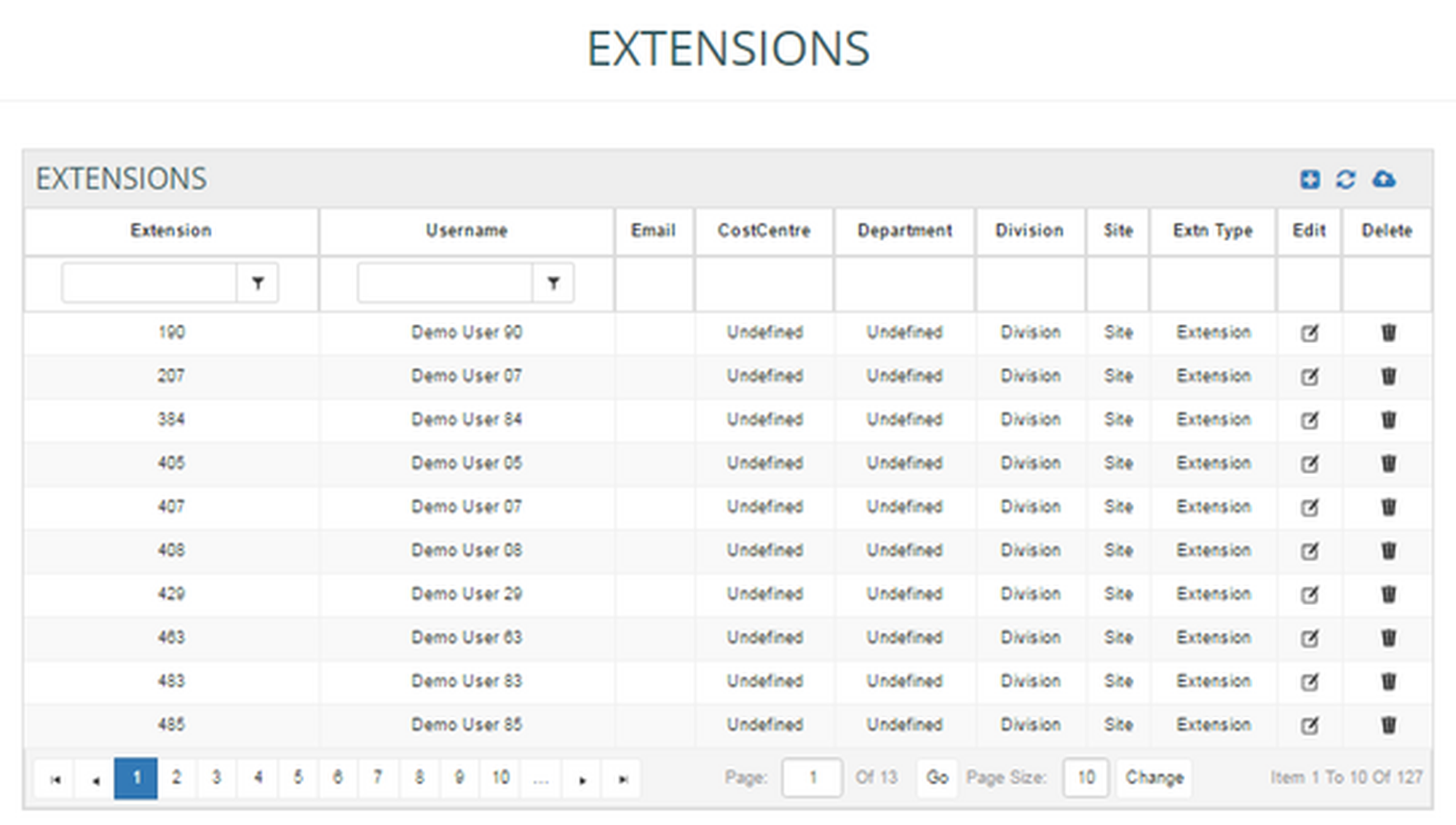The image size is (1456, 825).
Task: Go to page 2 of results
Action: click(x=176, y=778)
